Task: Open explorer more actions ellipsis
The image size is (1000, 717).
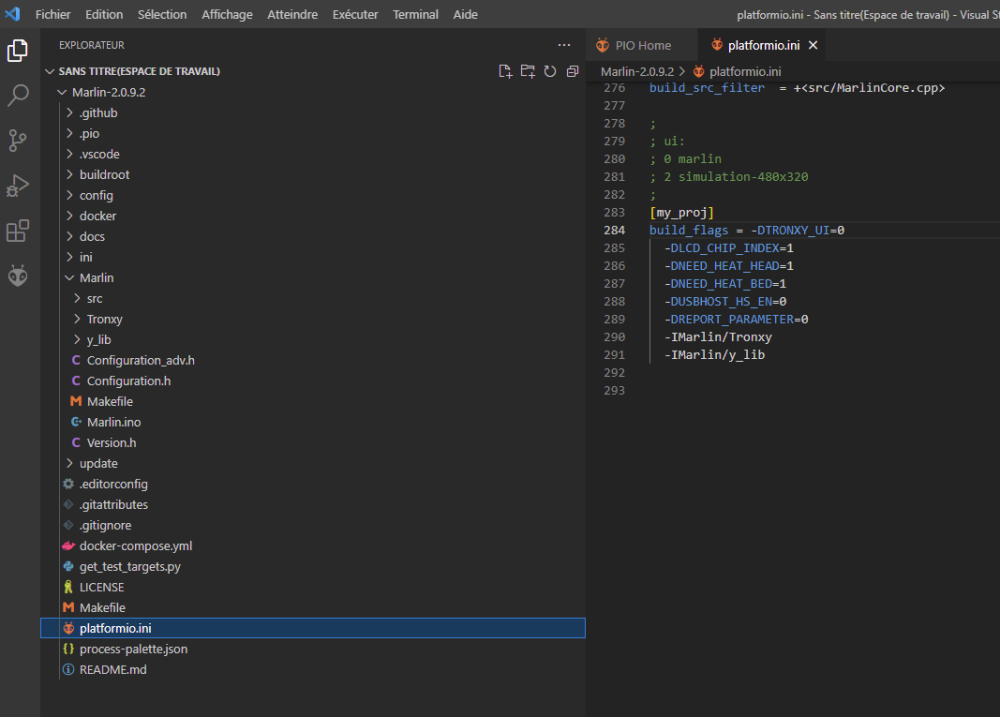Action: [564, 45]
